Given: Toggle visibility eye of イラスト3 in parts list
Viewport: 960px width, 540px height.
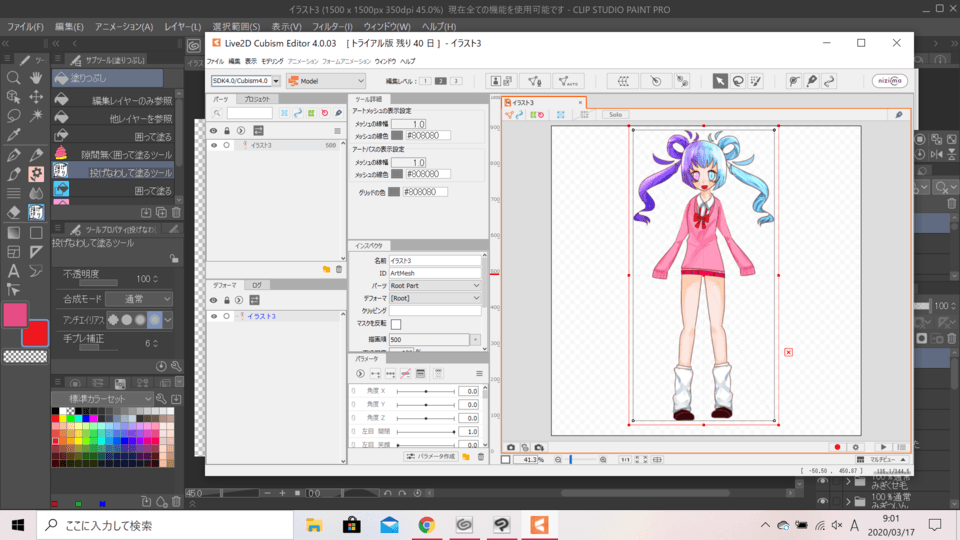Looking at the screenshot, I should click(214, 145).
